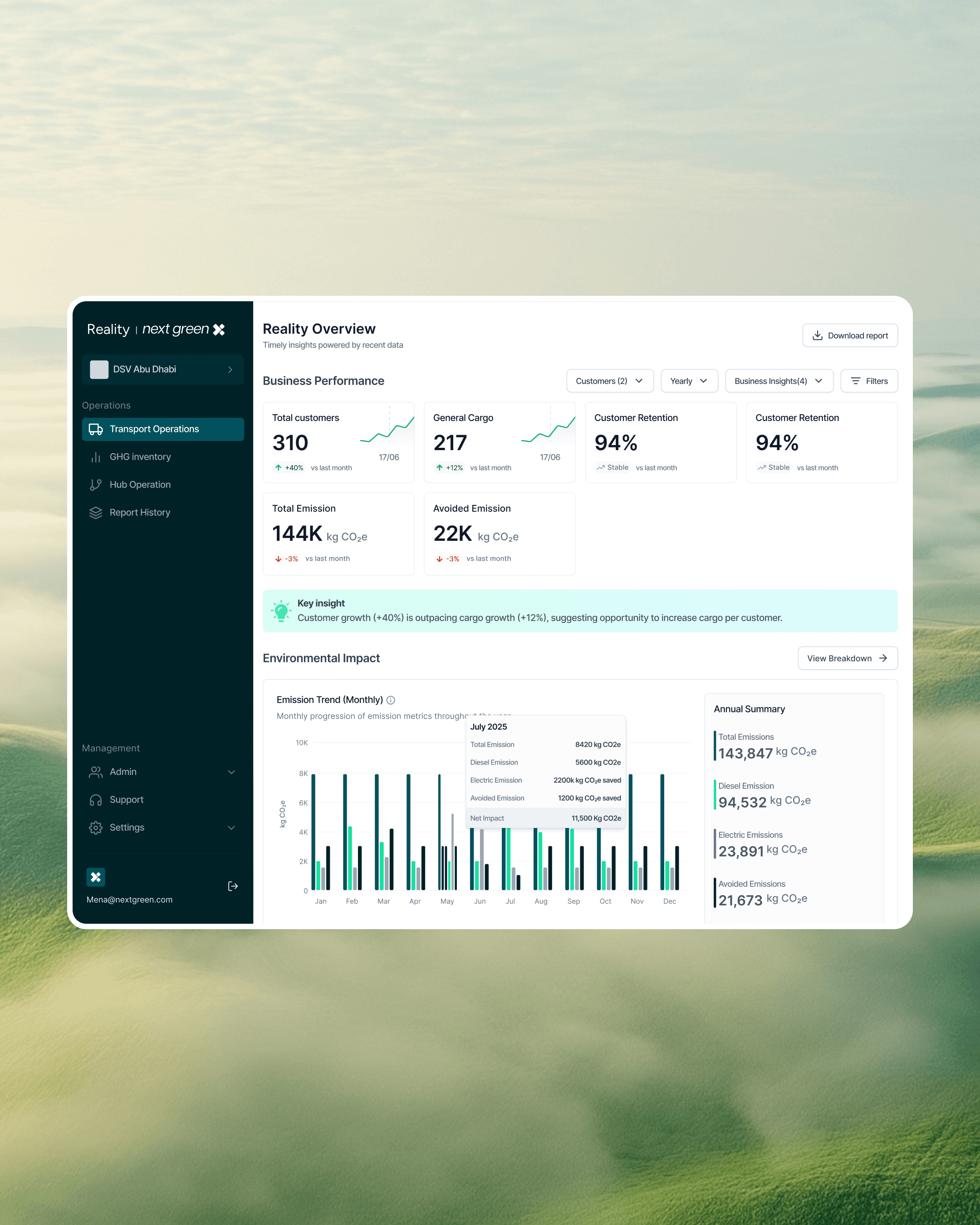Click the info icon next to Emission Trend

pyautogui.click(x=391, y=700)
